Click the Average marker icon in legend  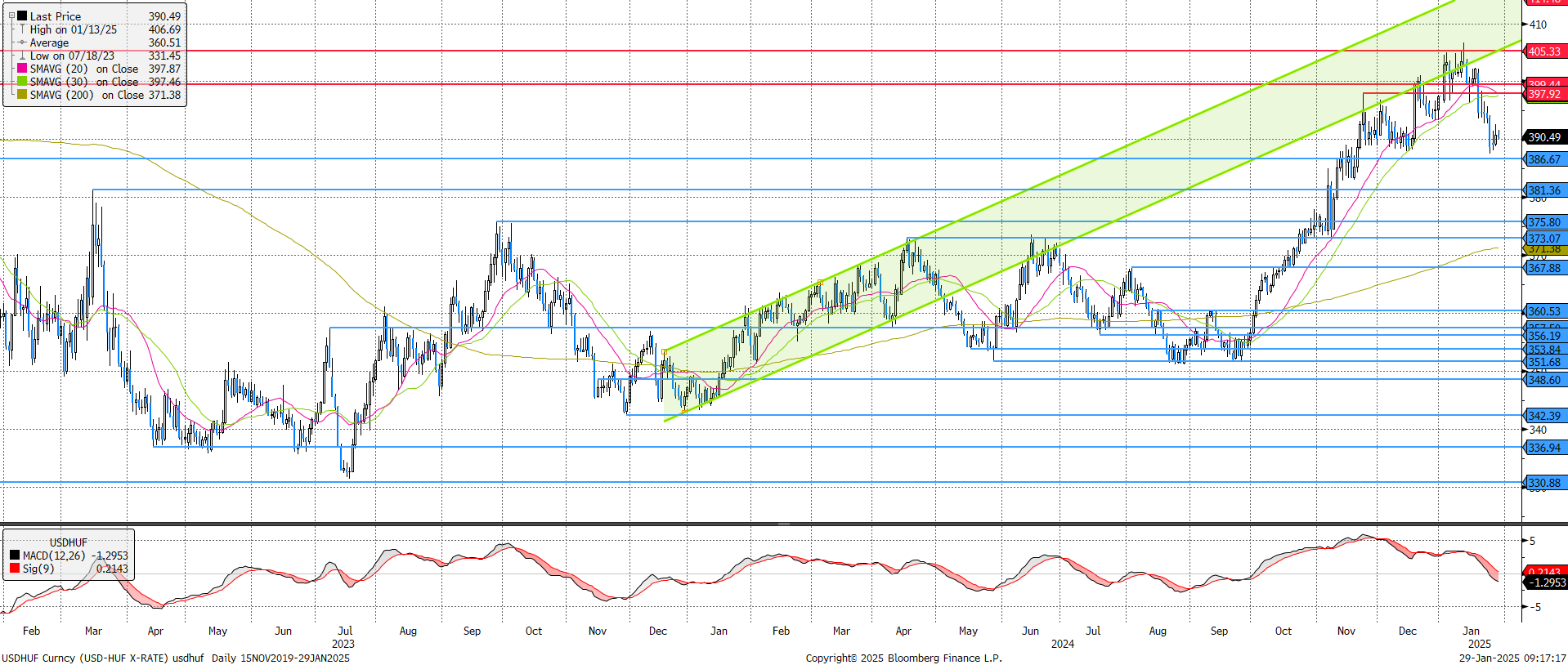point(23,42)
